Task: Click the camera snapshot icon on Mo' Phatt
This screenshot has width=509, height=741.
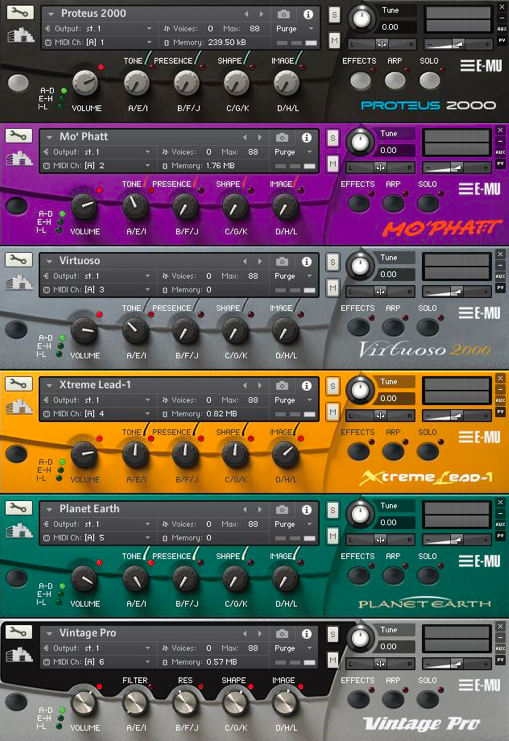Action: [282, 138]
